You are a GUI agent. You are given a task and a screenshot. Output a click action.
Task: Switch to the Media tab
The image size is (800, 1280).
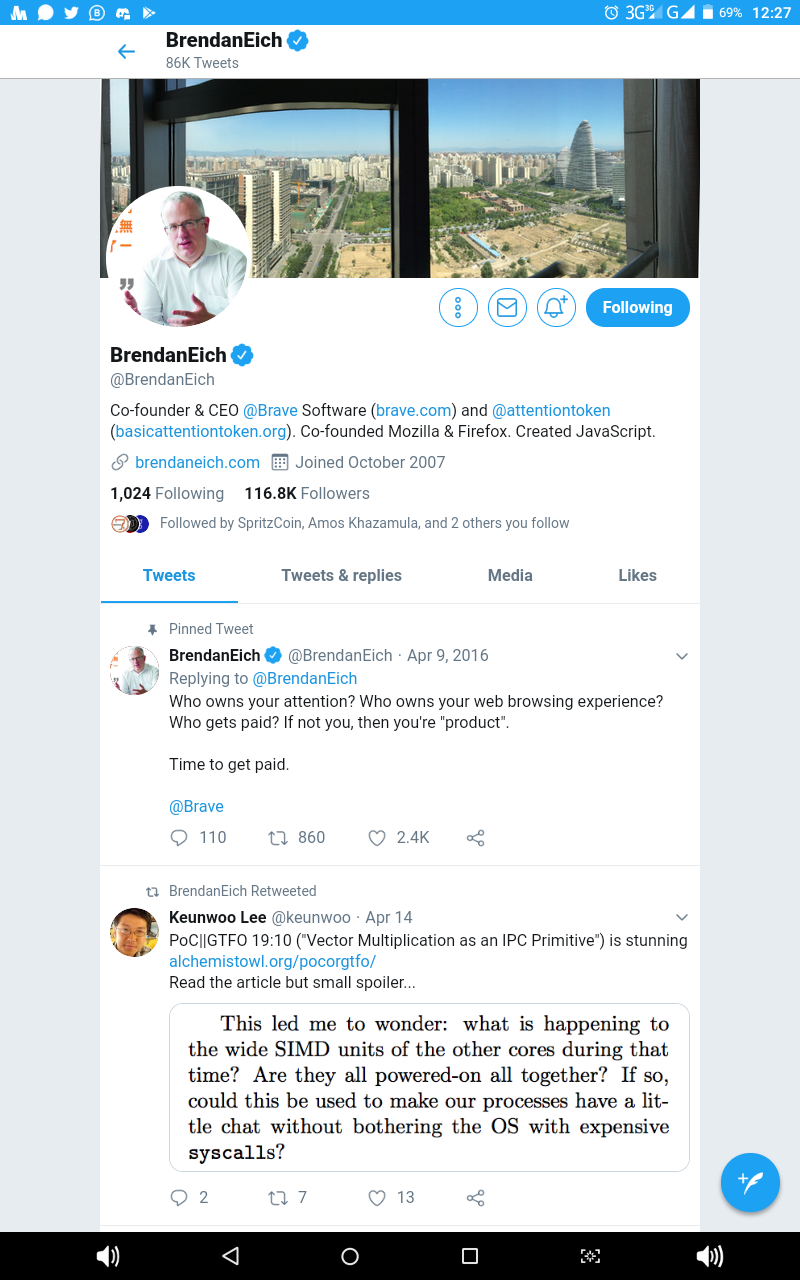[x=510, y=575]
